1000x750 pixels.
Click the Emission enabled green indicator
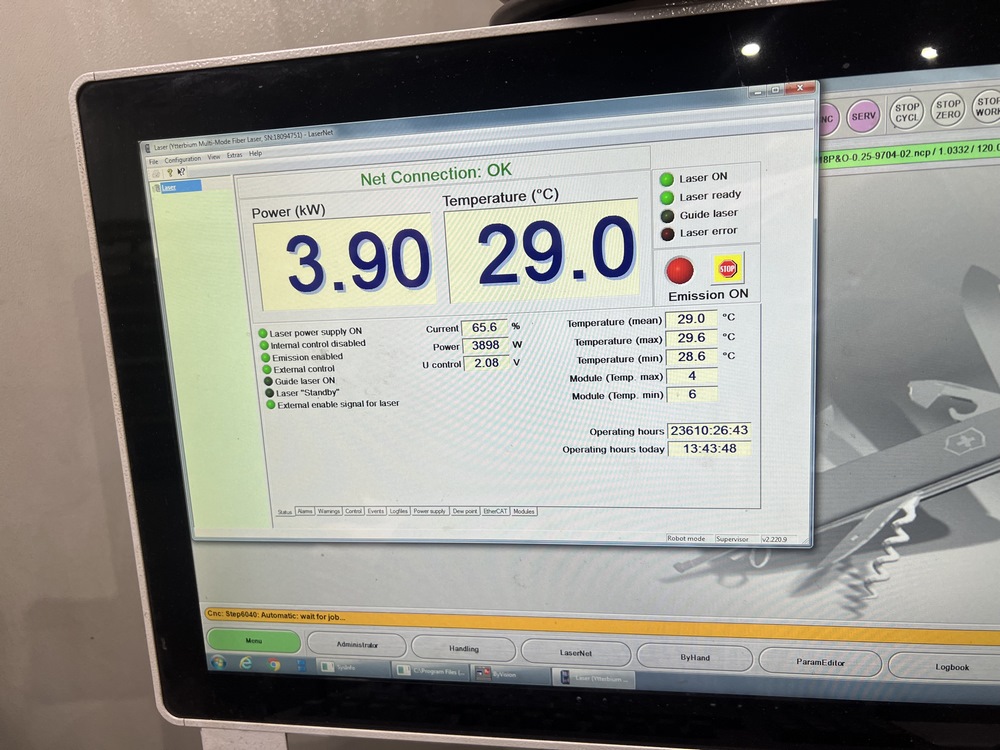[265, 357]
